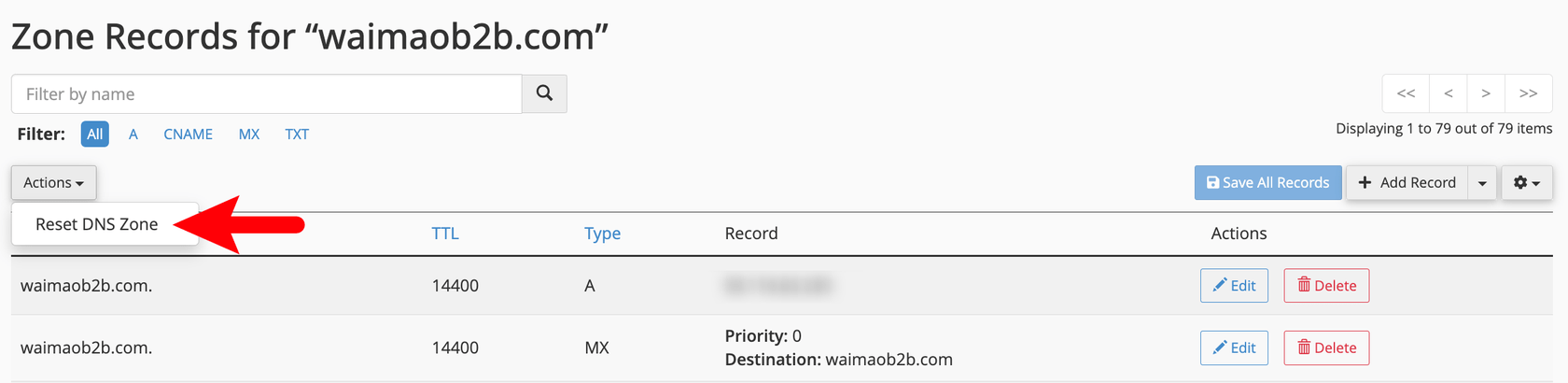Go to previous page of records
This screenshot has height=383, width=1568.
tap(1448, 93)
